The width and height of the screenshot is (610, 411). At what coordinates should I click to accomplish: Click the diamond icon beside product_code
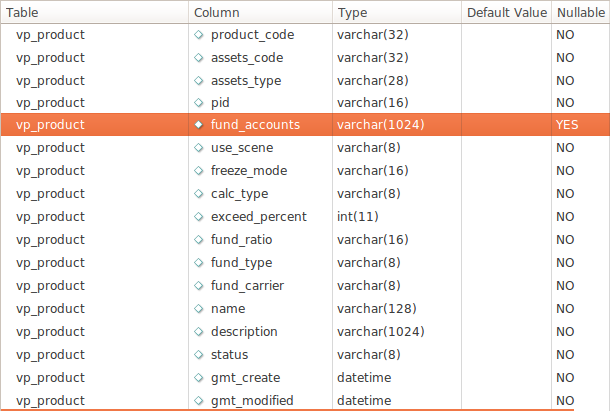point(198,35)
